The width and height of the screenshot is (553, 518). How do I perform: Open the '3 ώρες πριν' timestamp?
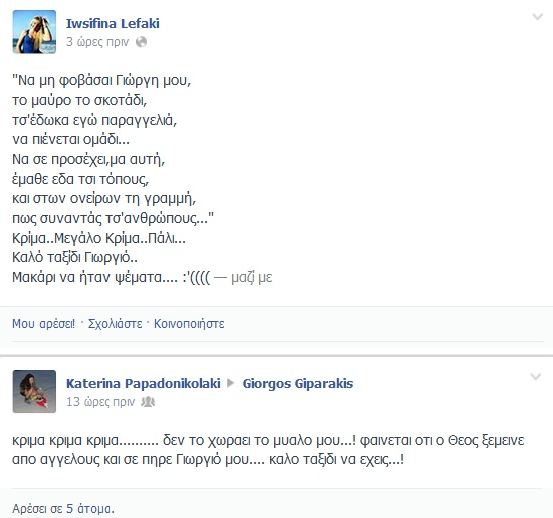click(x=97, y=42)
